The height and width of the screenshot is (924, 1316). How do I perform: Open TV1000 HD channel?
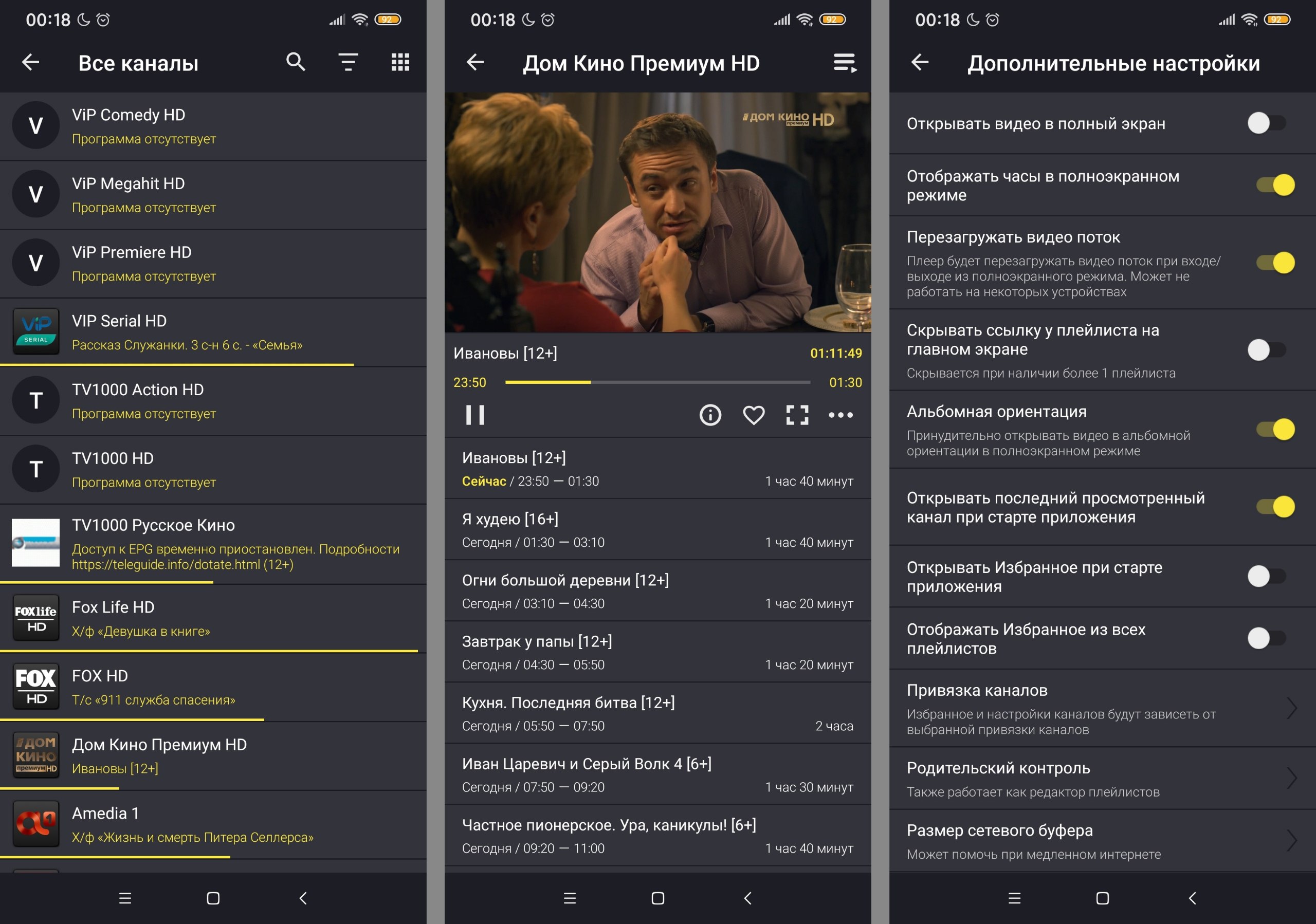click(x=213, y=470)
